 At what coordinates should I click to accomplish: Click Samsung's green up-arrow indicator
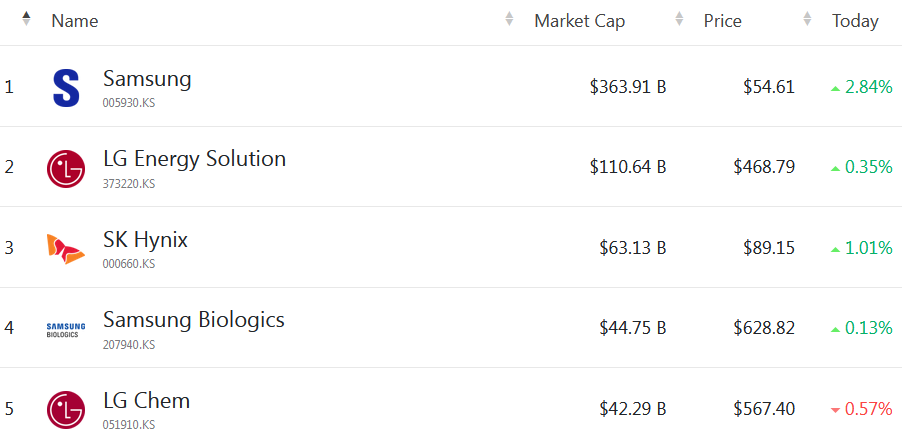(835, 88)
